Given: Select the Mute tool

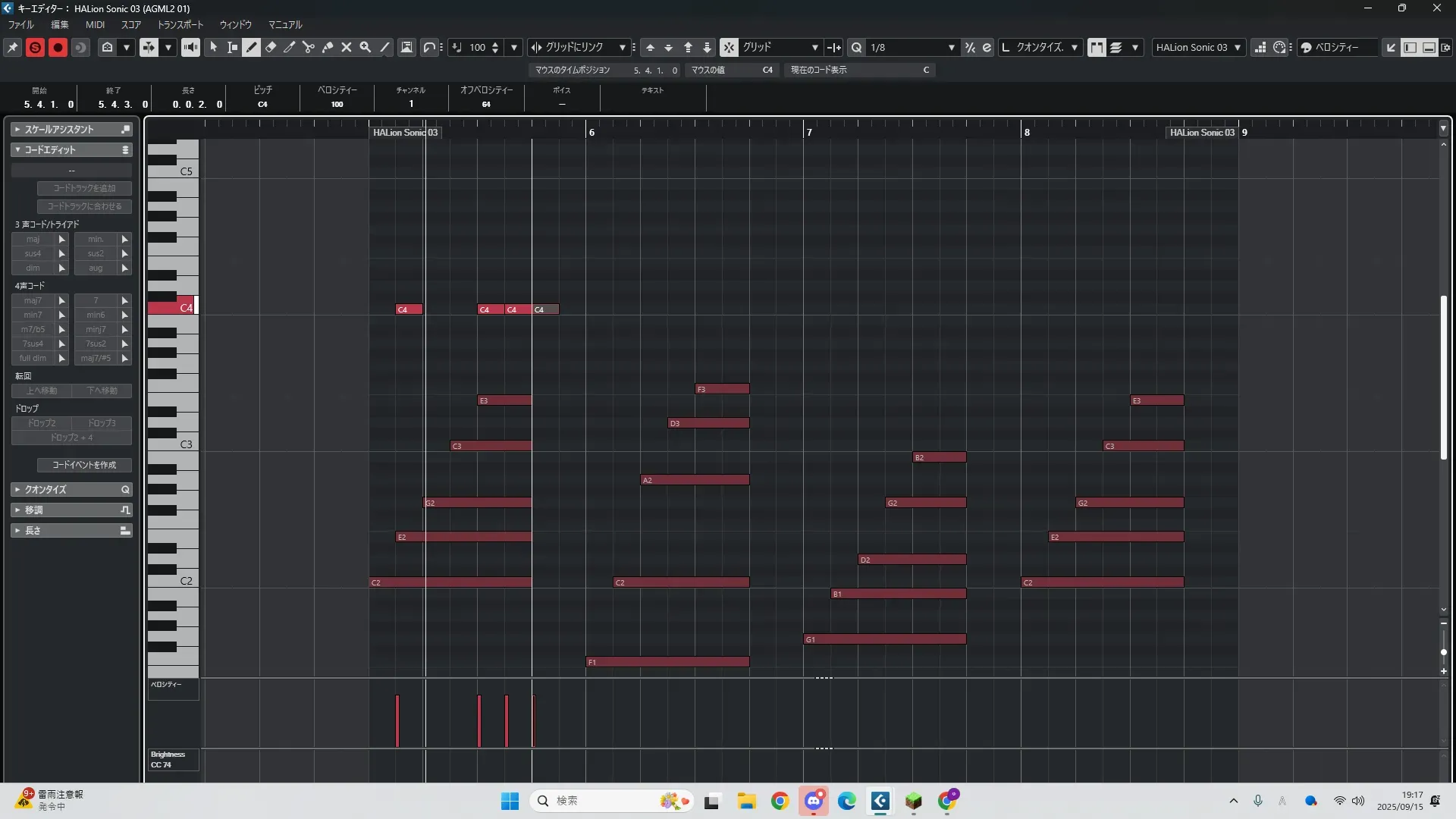Looking at the screenshot, I should coord(347,47).
